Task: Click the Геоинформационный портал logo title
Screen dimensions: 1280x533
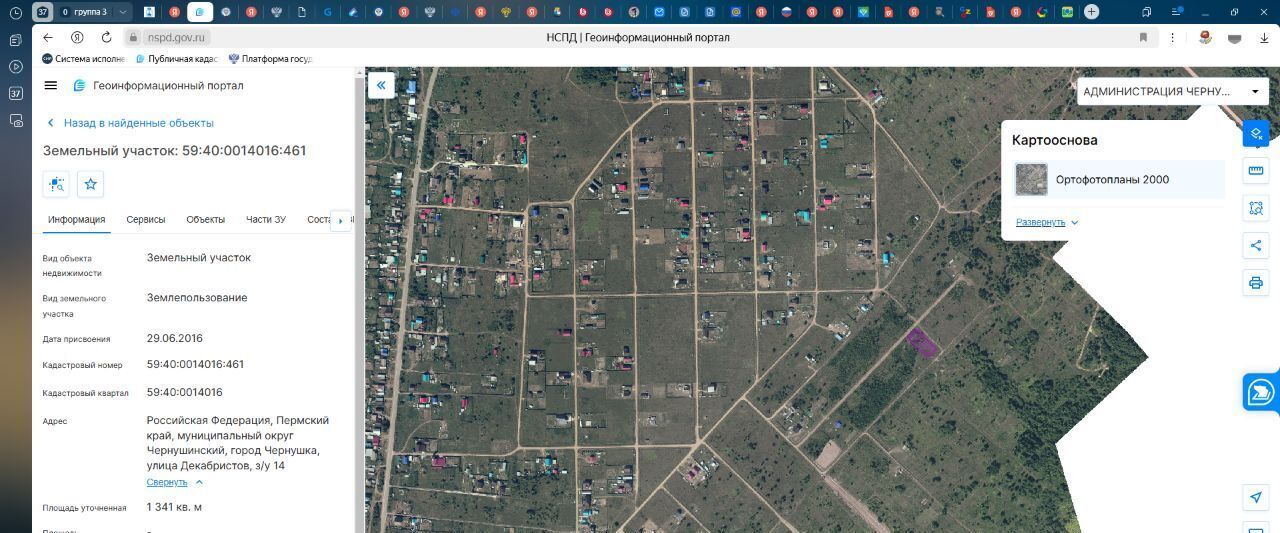Action: pos(158,86)
